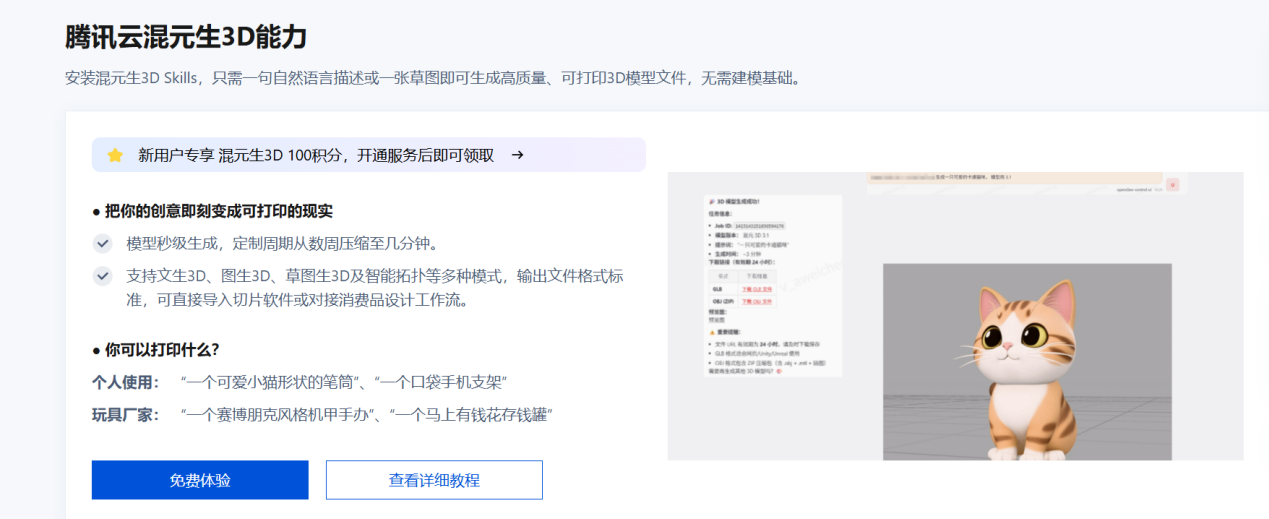Image resolution: width=1269 pixels, height=519 pixels.
Task: Click the line 模型秒级生成,定制周期从数周压缩至几分钟
Action: point(282,243)
